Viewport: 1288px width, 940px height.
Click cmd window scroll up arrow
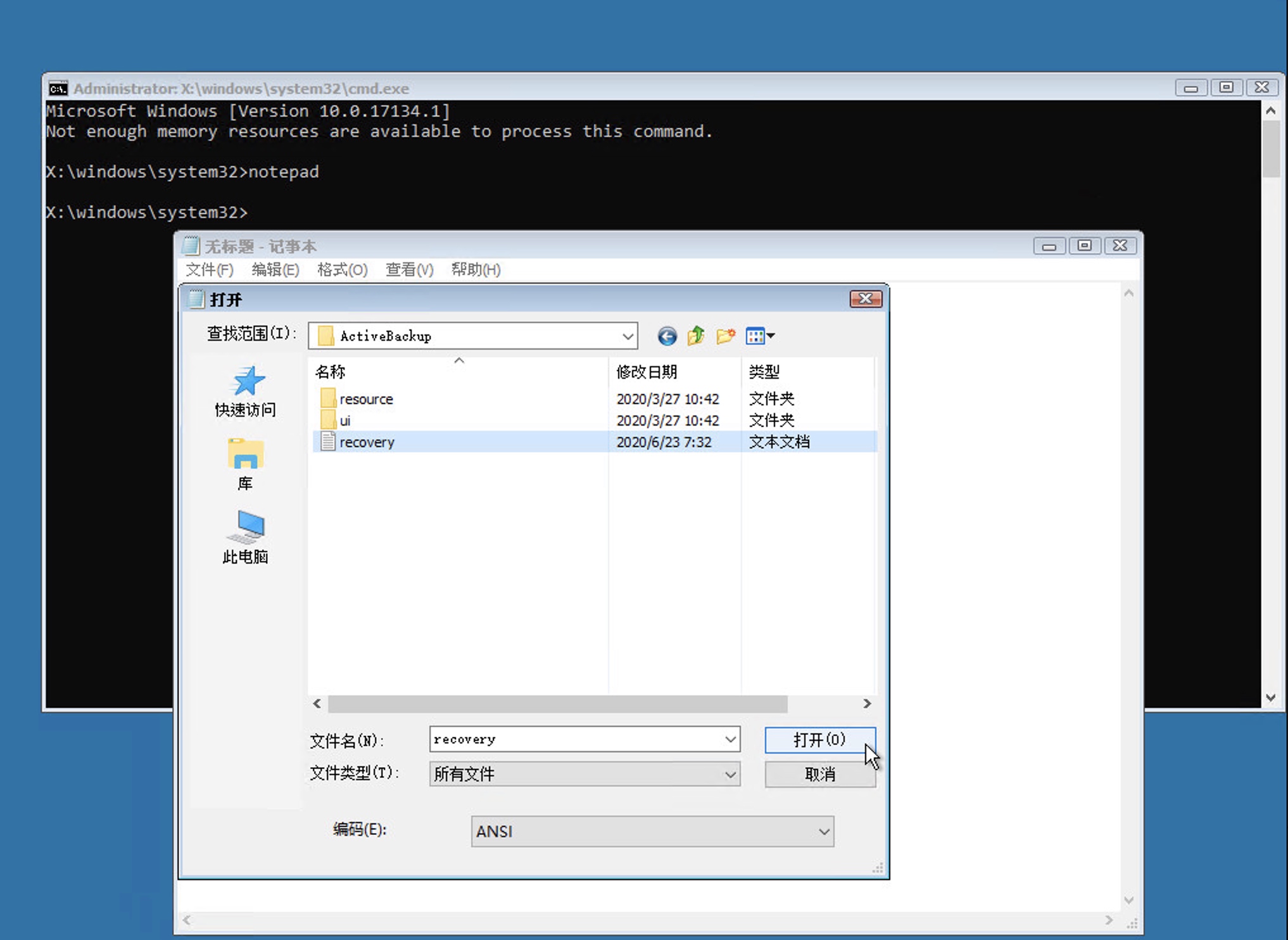pos(1270,110)
